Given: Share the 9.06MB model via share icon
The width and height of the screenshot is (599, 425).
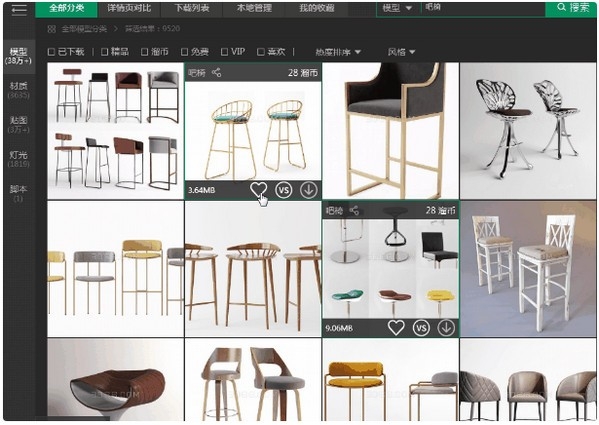Looking at the screenshot, I should (x=354, y=210).
